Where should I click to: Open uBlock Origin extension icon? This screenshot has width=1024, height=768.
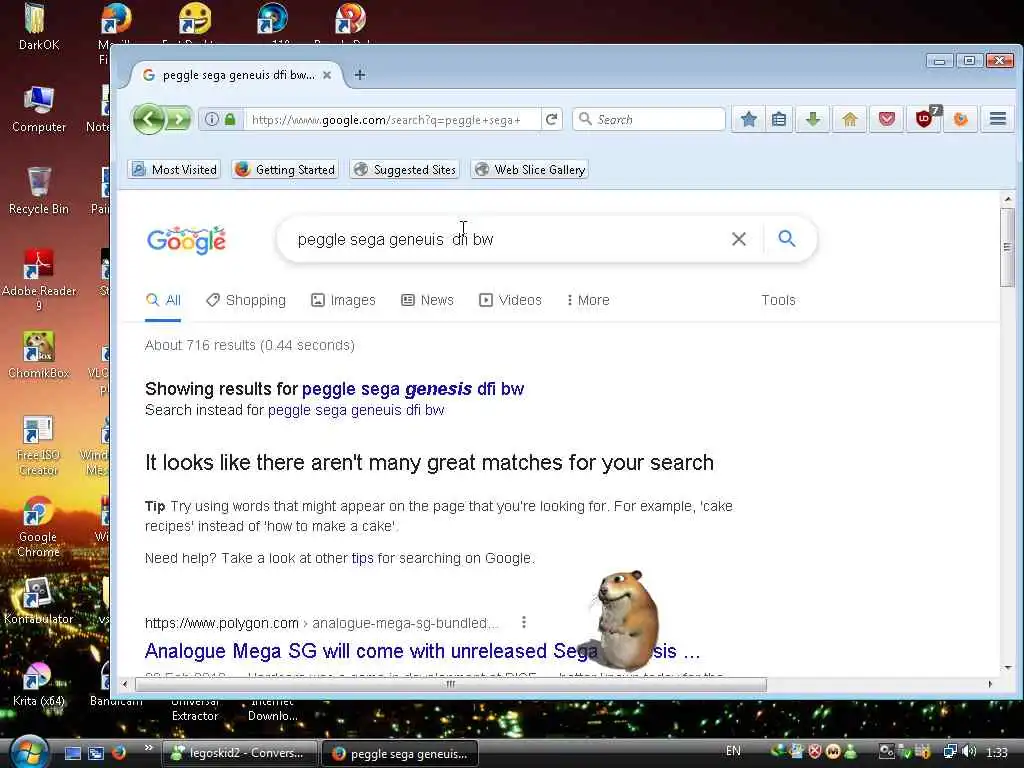pos(924,120)
